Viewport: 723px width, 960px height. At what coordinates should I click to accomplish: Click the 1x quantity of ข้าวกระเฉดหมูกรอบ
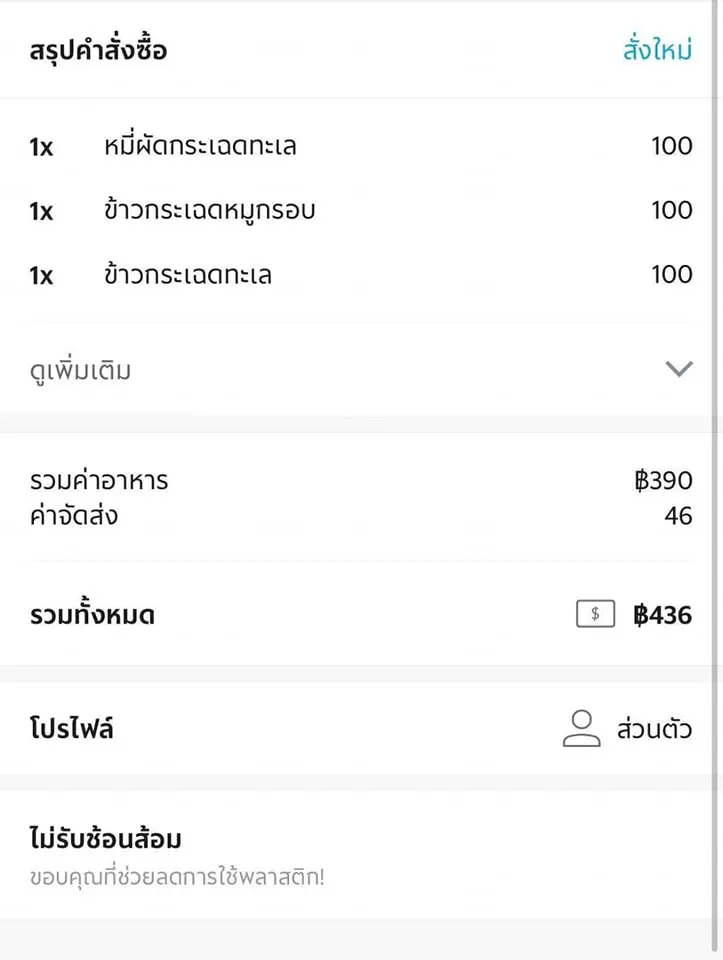click(41, 212)
